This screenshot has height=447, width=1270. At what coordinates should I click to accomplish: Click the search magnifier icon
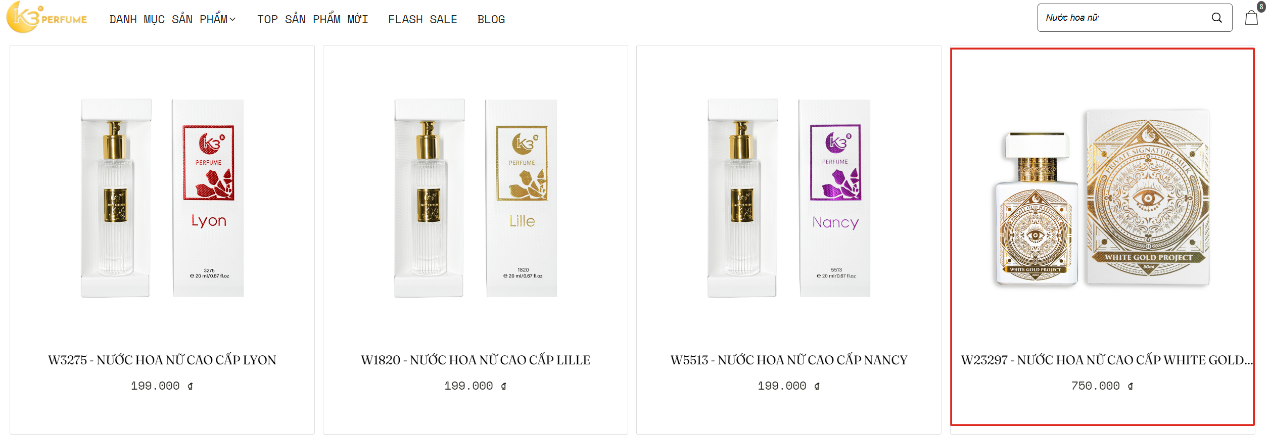(1217, 18)
